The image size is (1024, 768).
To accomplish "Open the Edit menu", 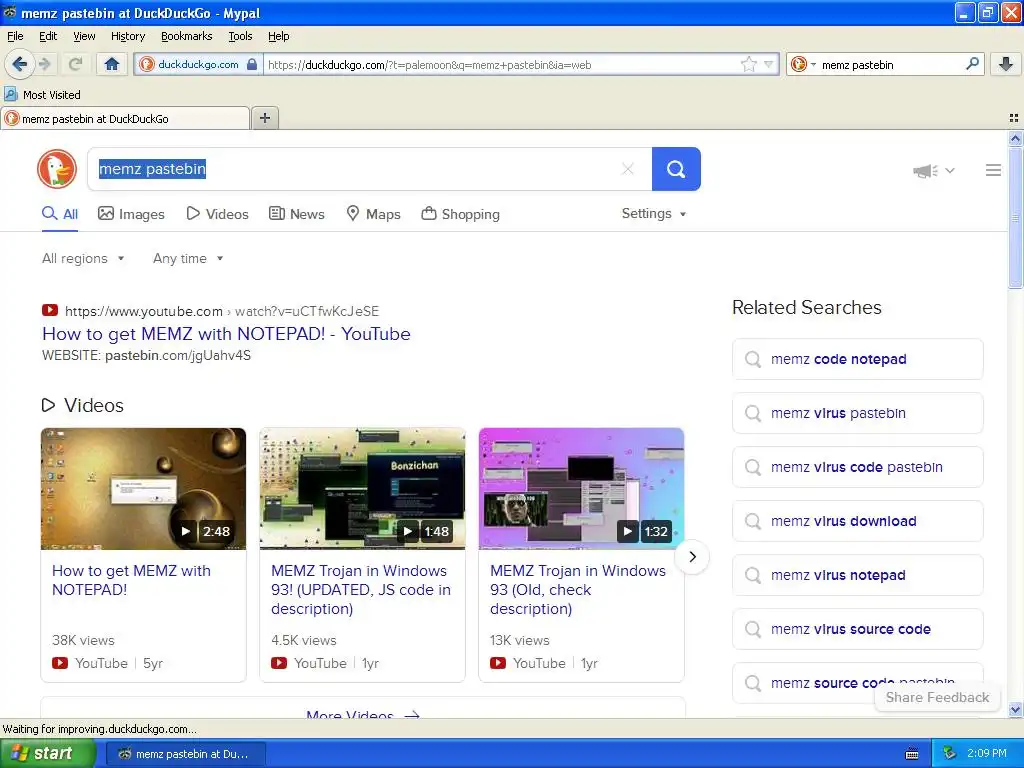I will click(x=48, y=36).
